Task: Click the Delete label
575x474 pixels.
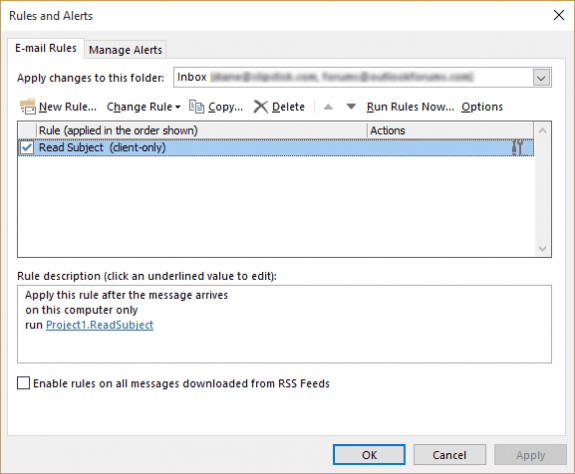Action: pos(288,107)
